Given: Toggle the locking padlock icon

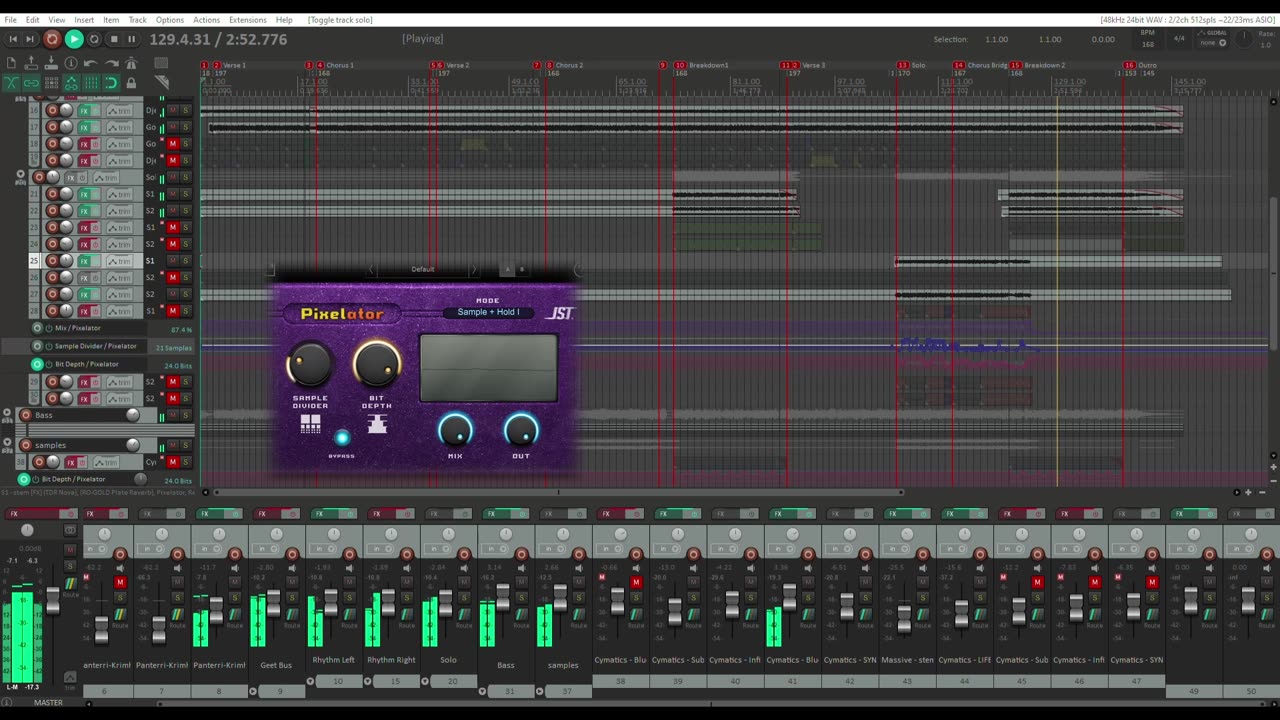Looking at the screenshot, I should pos(130,83).
